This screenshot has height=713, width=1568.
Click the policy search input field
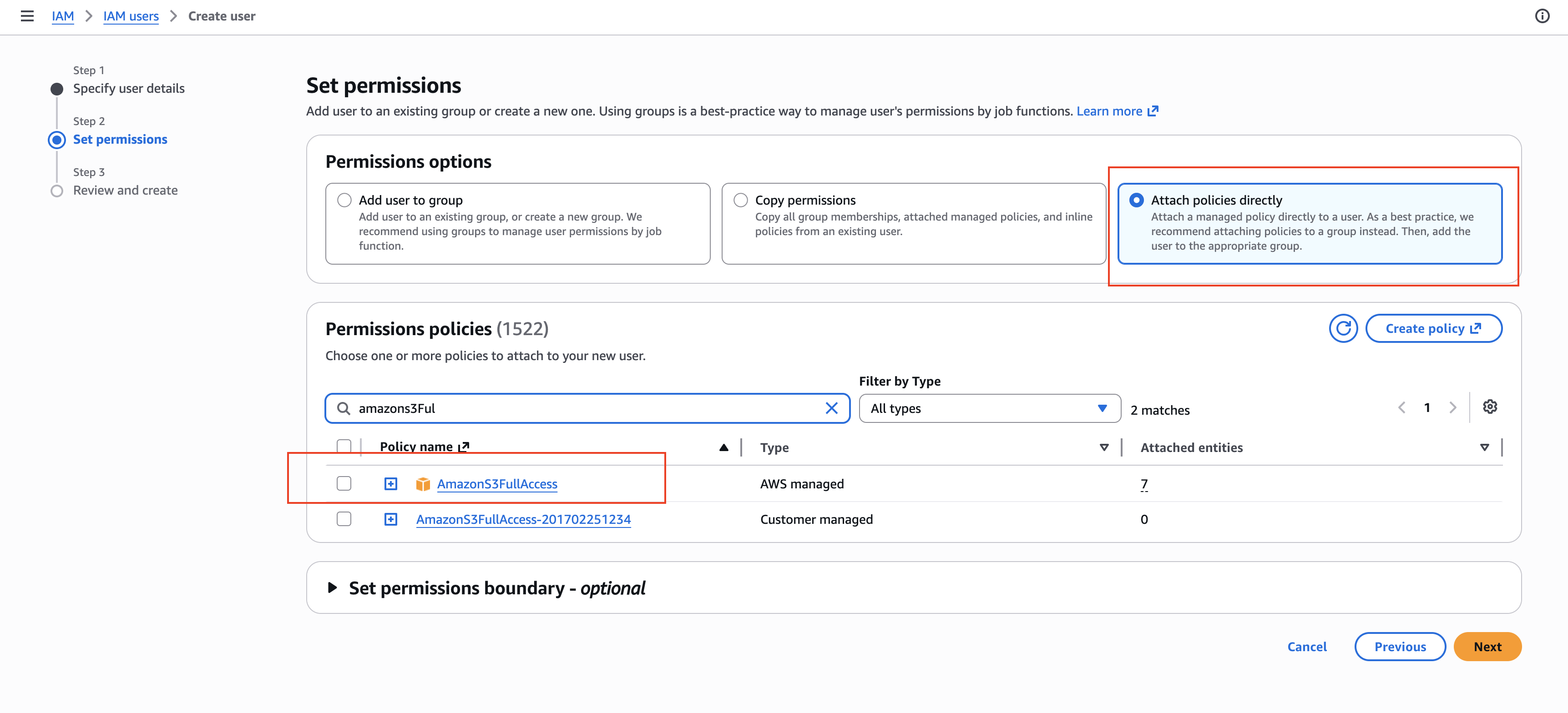click(x=587, y=408)
